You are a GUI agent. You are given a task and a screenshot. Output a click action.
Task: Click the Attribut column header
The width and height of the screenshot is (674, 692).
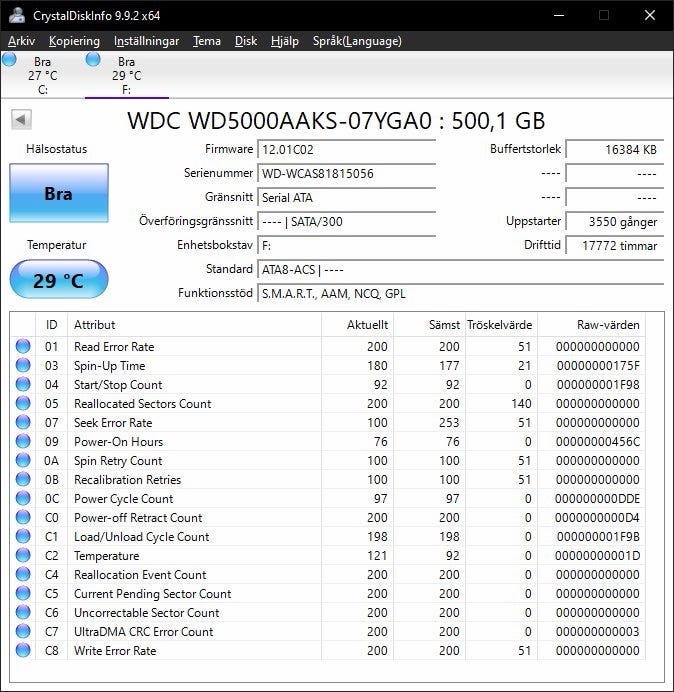tap(195, 325)
